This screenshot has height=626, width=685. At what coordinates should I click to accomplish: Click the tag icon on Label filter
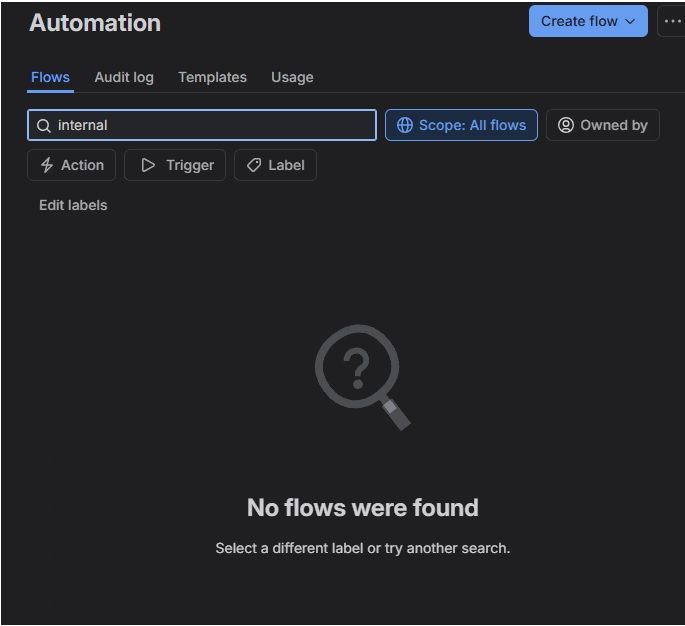click(254, 165)
